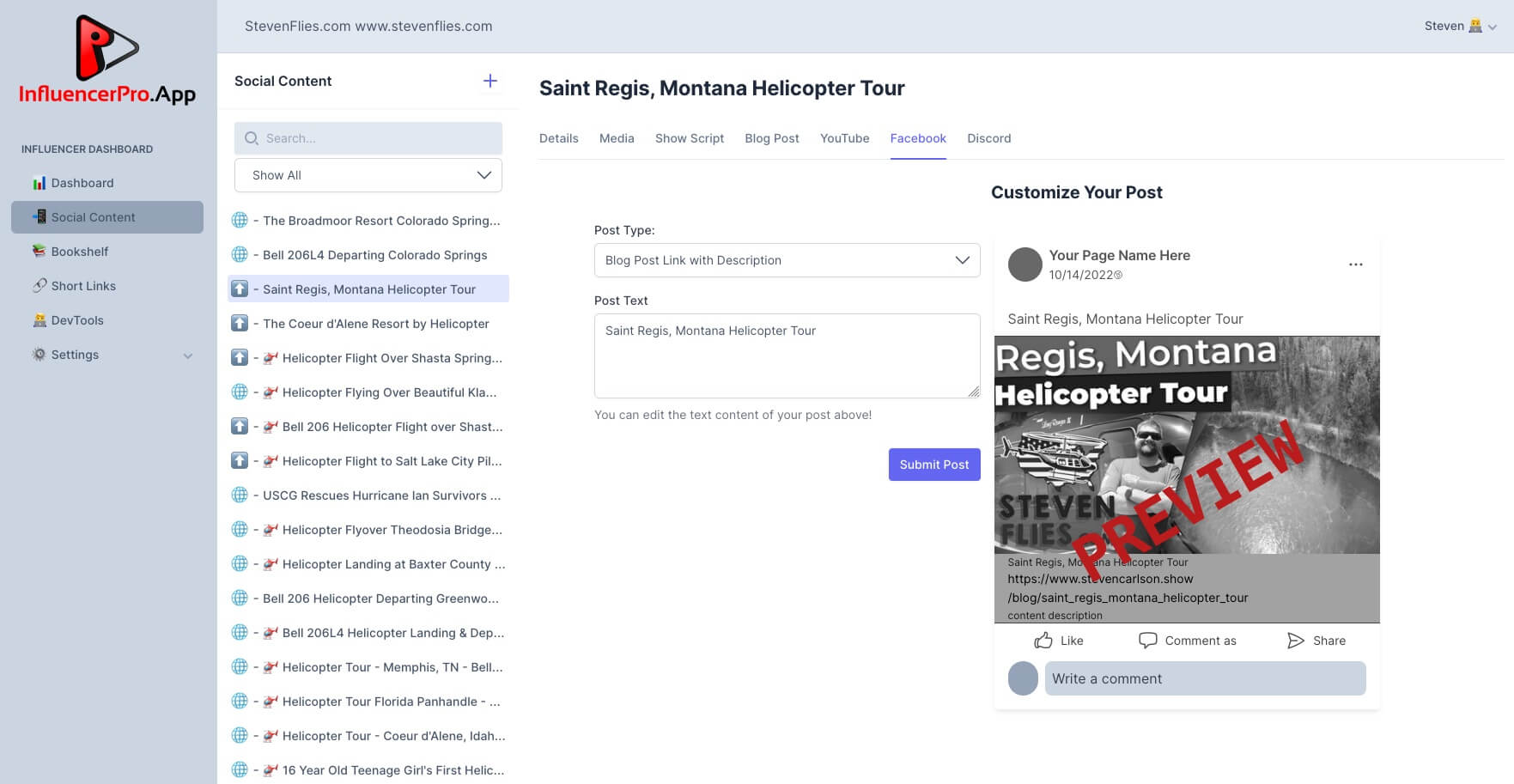Viewport: 1514px width, 784px height.
Task: Click globe icon for Helicopter Flying Over Beautiful Kla item
Action: point(240,392)
